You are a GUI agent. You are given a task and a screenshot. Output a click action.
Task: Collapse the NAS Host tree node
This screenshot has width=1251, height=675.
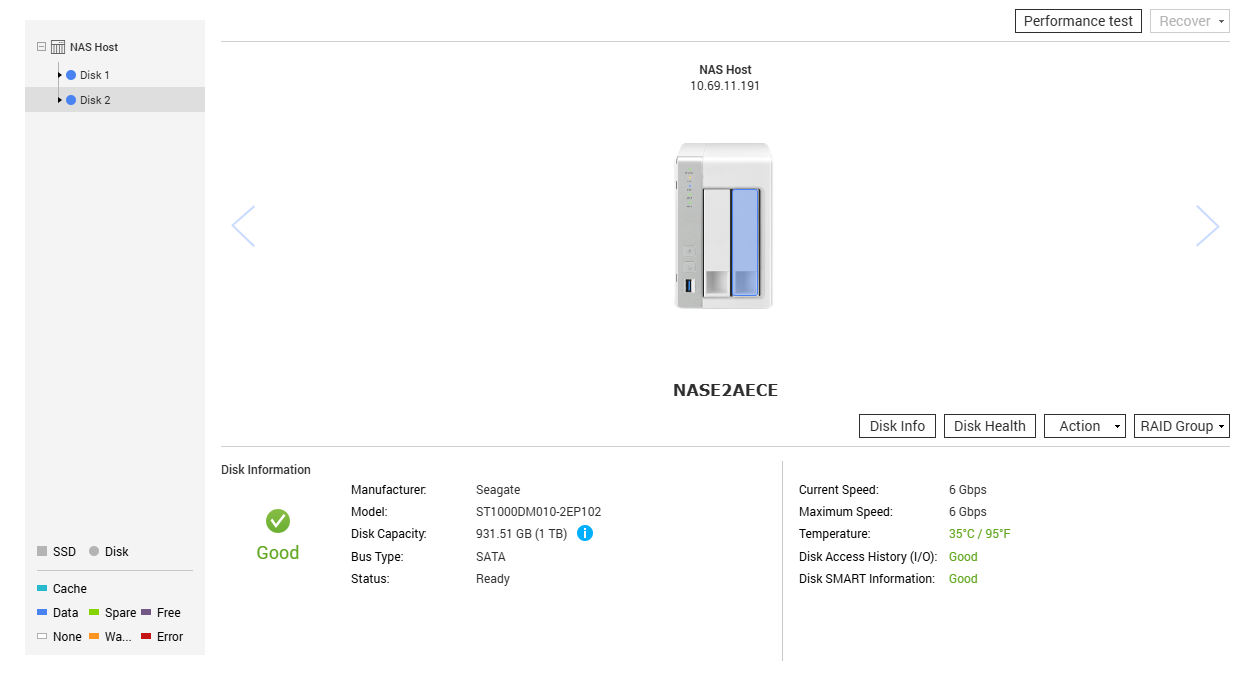(41, 47)
